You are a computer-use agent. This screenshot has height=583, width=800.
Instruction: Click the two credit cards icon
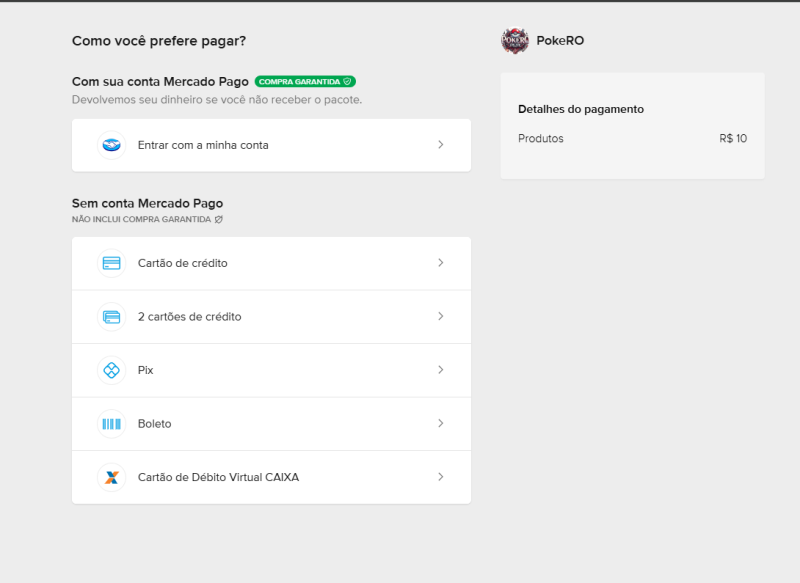tap(111, 317)
